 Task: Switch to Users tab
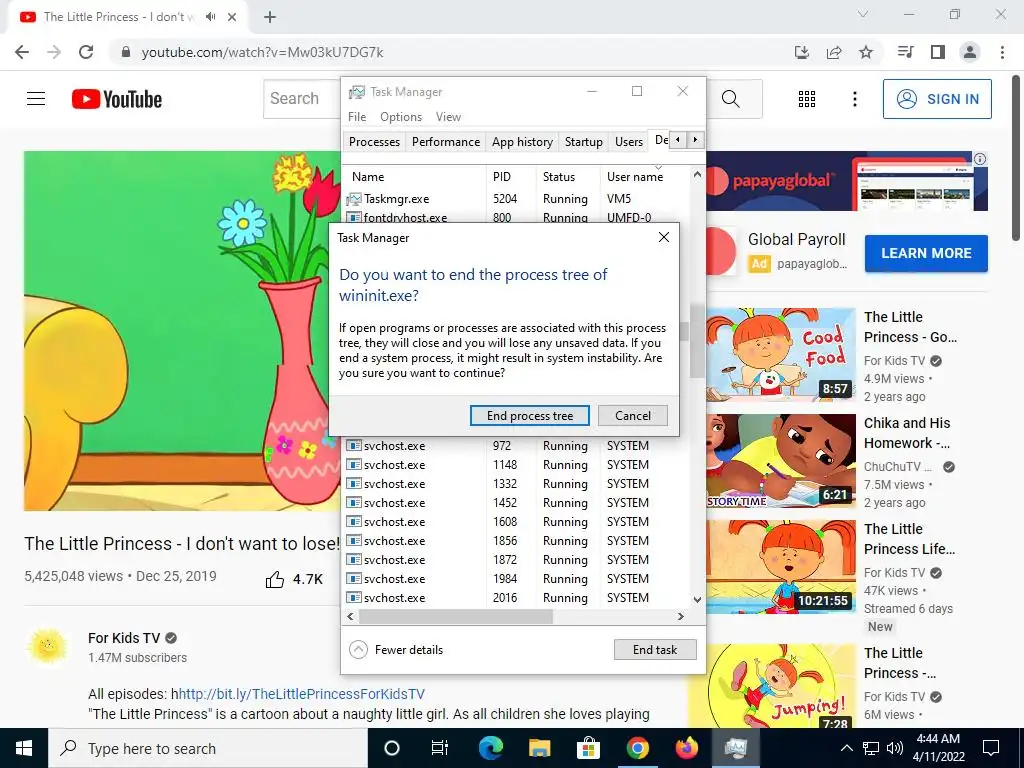pyautogui.click(x=629, y=142)
